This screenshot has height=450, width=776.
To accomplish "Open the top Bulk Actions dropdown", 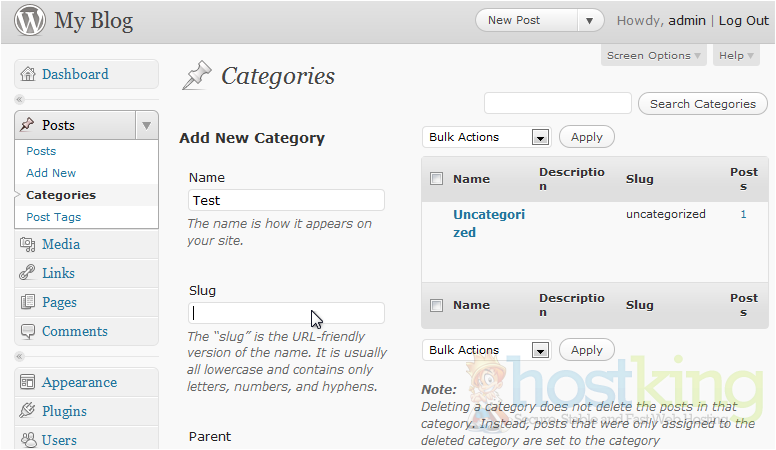I will click(x=486, y=137).
